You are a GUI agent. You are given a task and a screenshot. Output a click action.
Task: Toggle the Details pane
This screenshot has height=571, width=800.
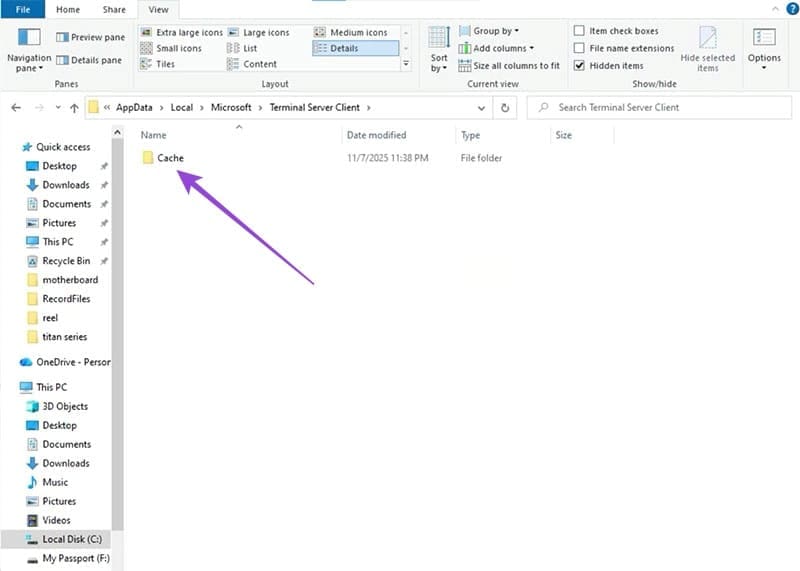point(89,60)
